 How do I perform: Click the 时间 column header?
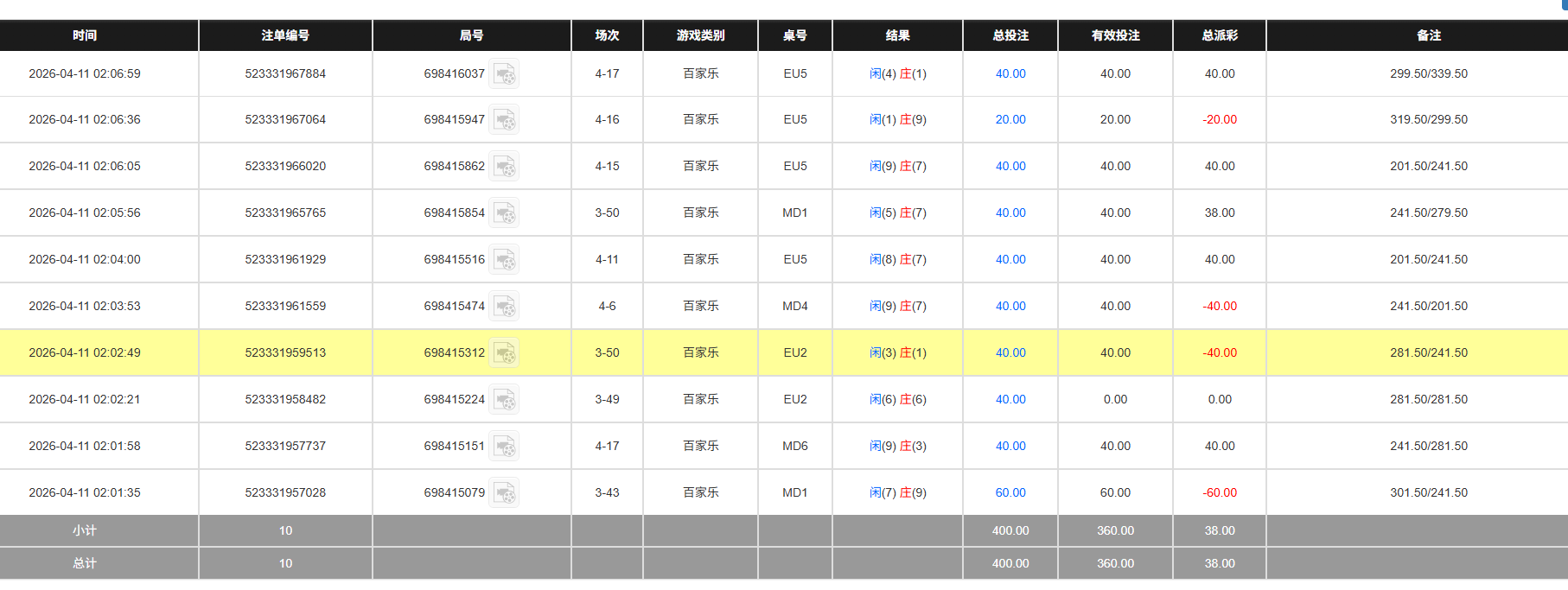pos(85,35)
